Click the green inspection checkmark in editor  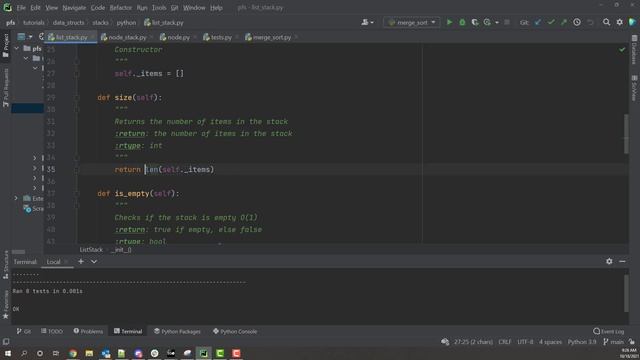pyautogui.click(x=622, y=49)
